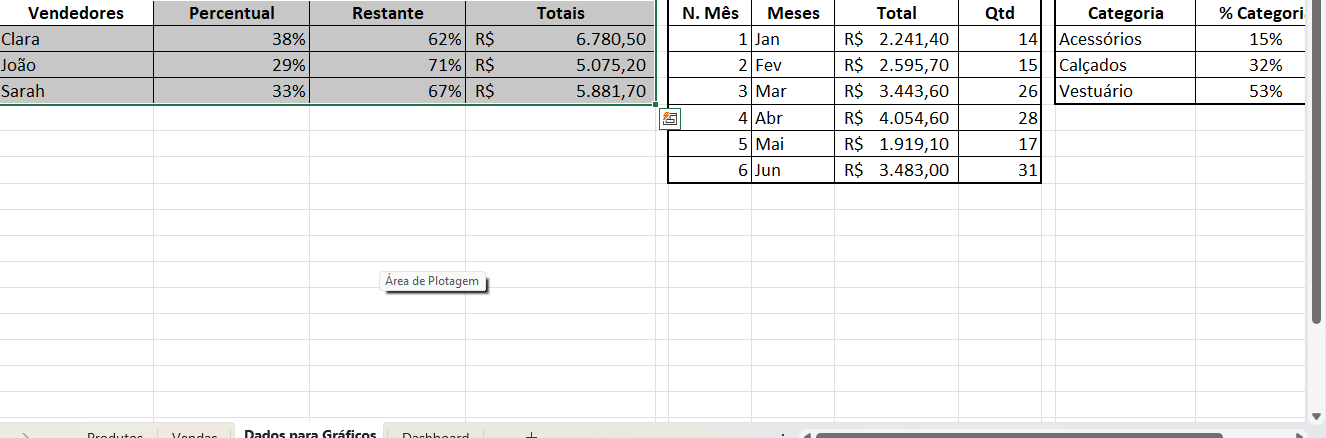
Task: Click the Qtd cell with value 28
Action: (x=999, y=117)
